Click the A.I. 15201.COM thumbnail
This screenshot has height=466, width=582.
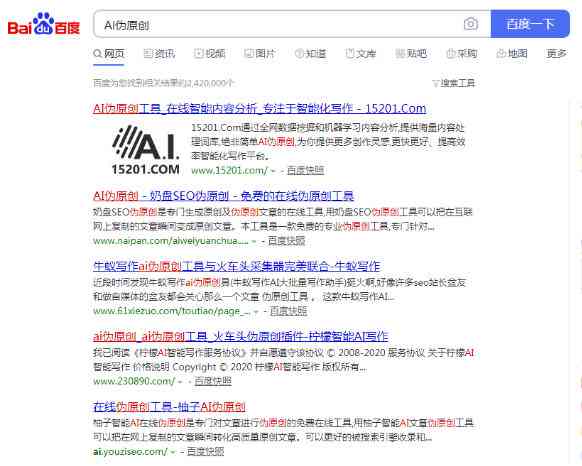(146, 150)
